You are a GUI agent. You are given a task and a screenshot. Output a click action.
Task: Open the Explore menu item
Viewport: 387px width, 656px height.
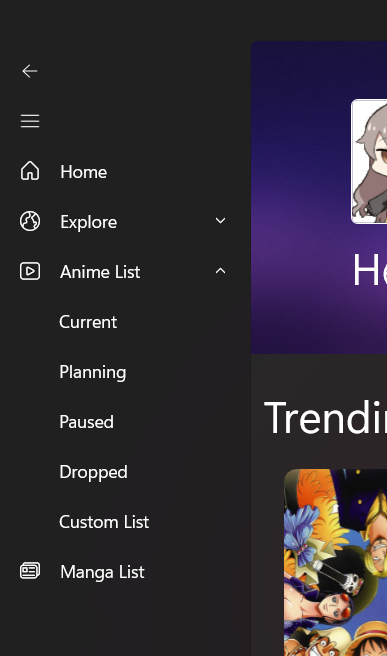(89, 222)
